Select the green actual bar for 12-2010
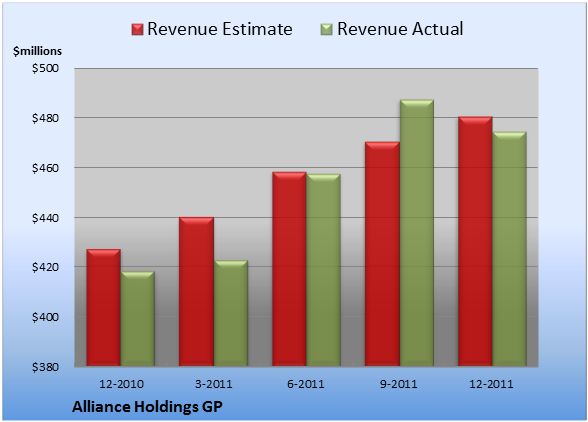588x422 pixels. pos(138,318)
